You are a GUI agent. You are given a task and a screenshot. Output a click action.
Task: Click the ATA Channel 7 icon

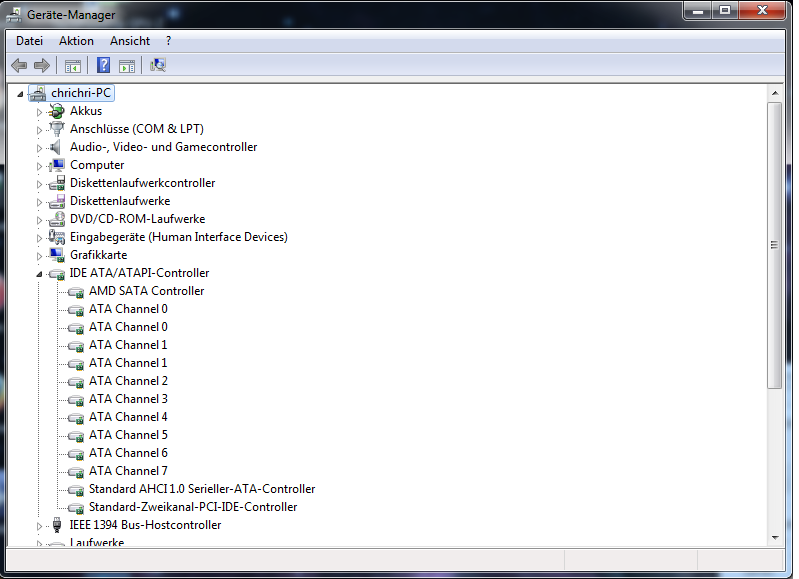[x=76, y=472]
